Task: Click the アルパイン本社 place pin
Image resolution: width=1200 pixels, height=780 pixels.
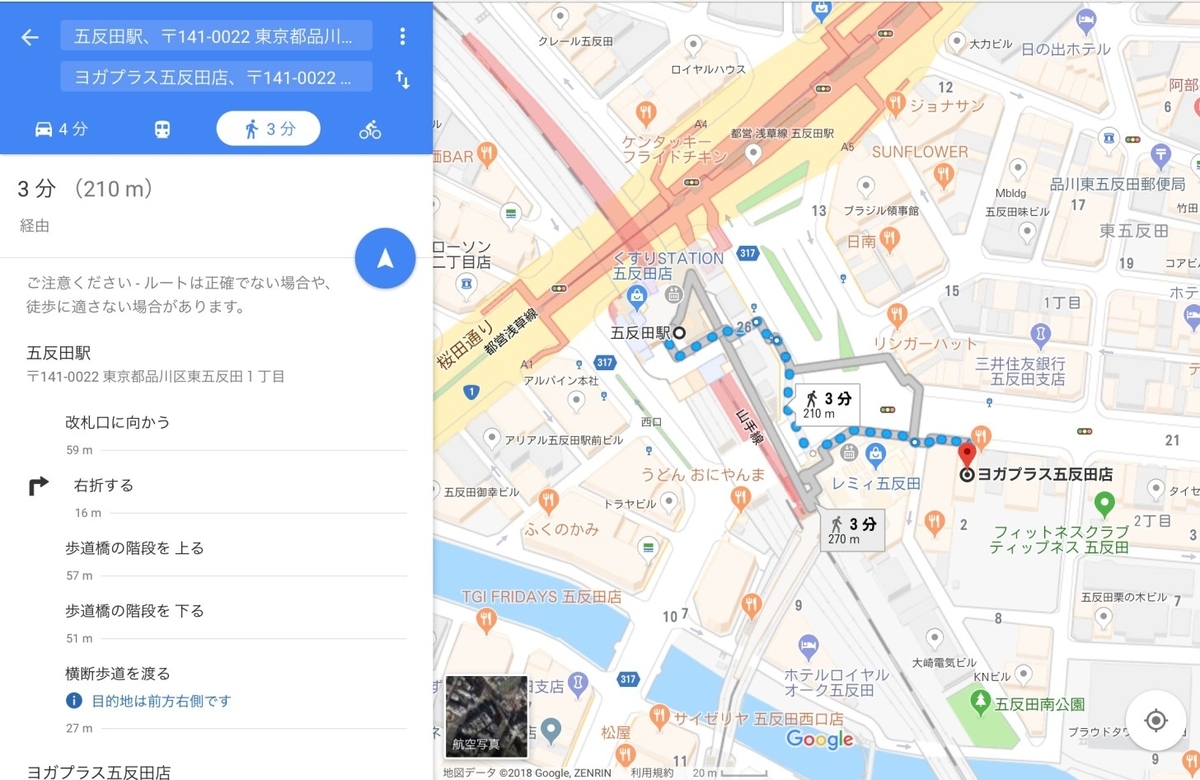Action: pyautogui.click(x=575, y=401)
